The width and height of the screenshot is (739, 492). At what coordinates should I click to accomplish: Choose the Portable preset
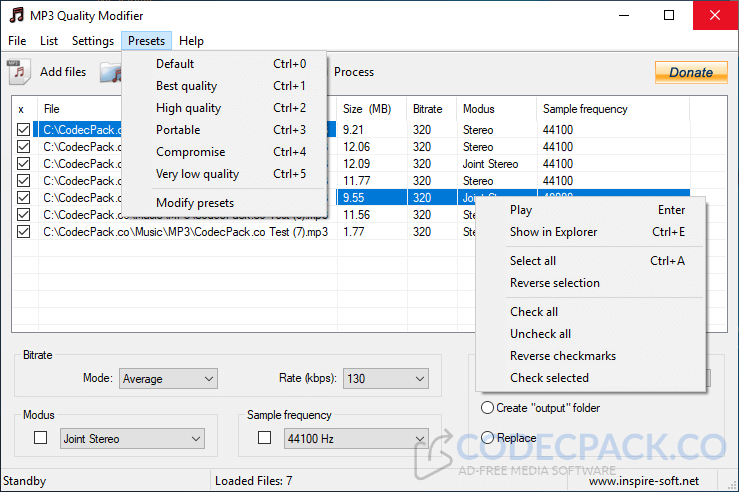224,130
